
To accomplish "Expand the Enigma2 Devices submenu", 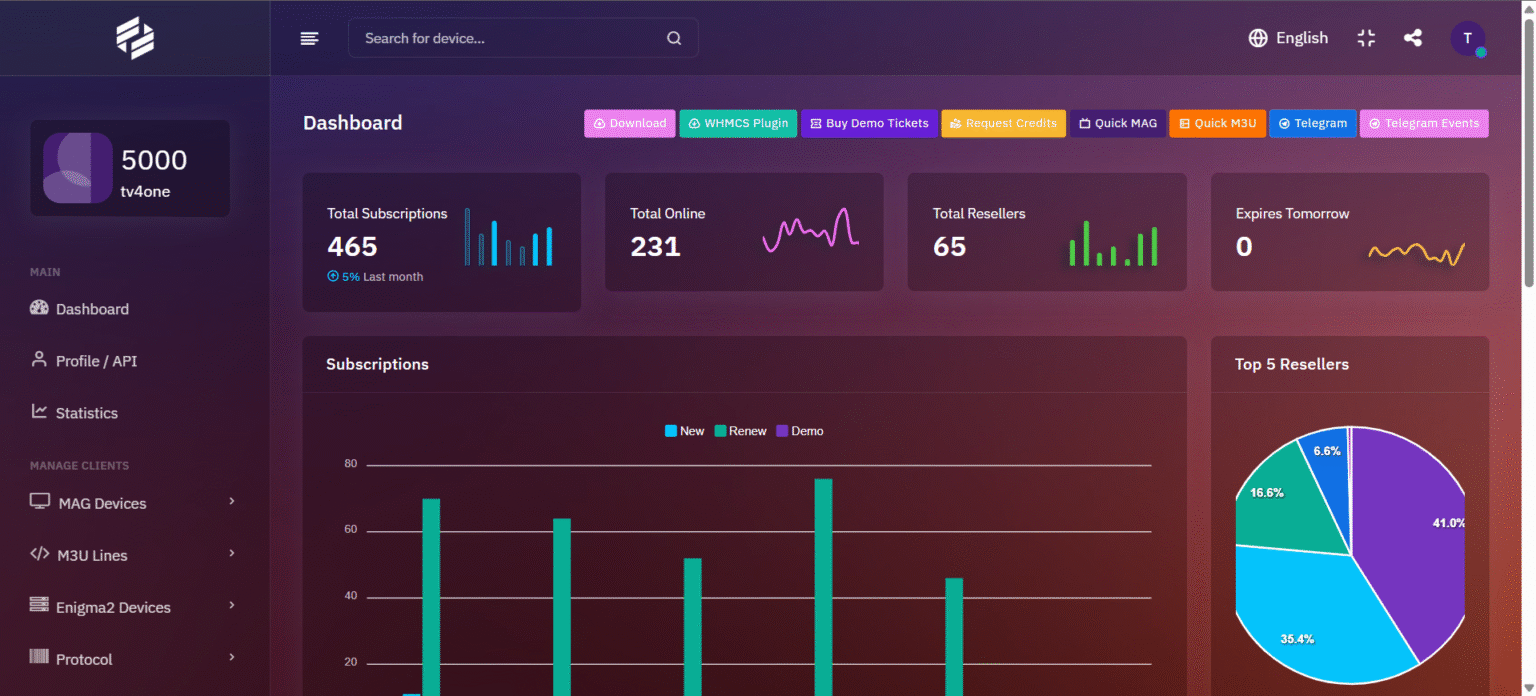I will (133, 606).
